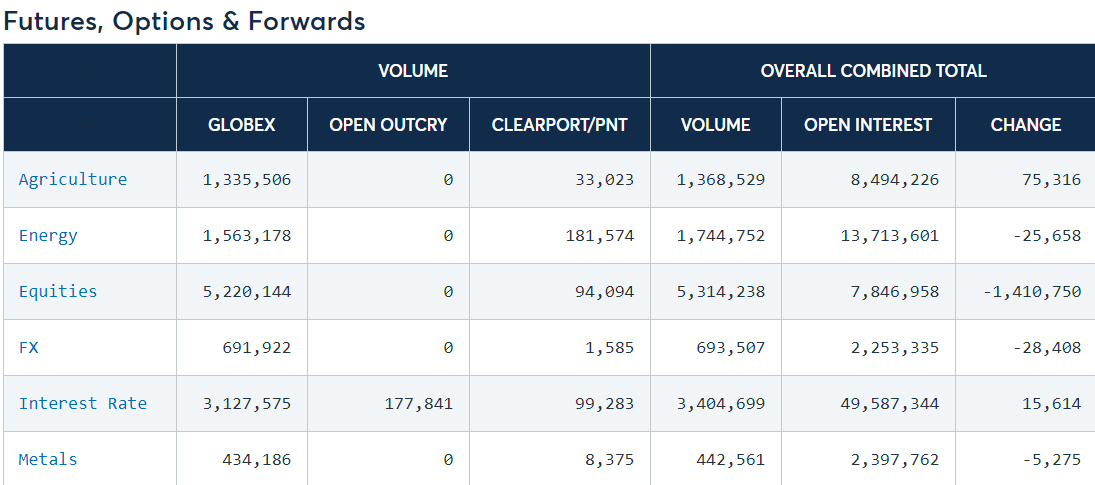This screenshot has width=1095, height=485.
Task: Select Interest Rate Globex value 3,127,575
Action: (247, 403)
